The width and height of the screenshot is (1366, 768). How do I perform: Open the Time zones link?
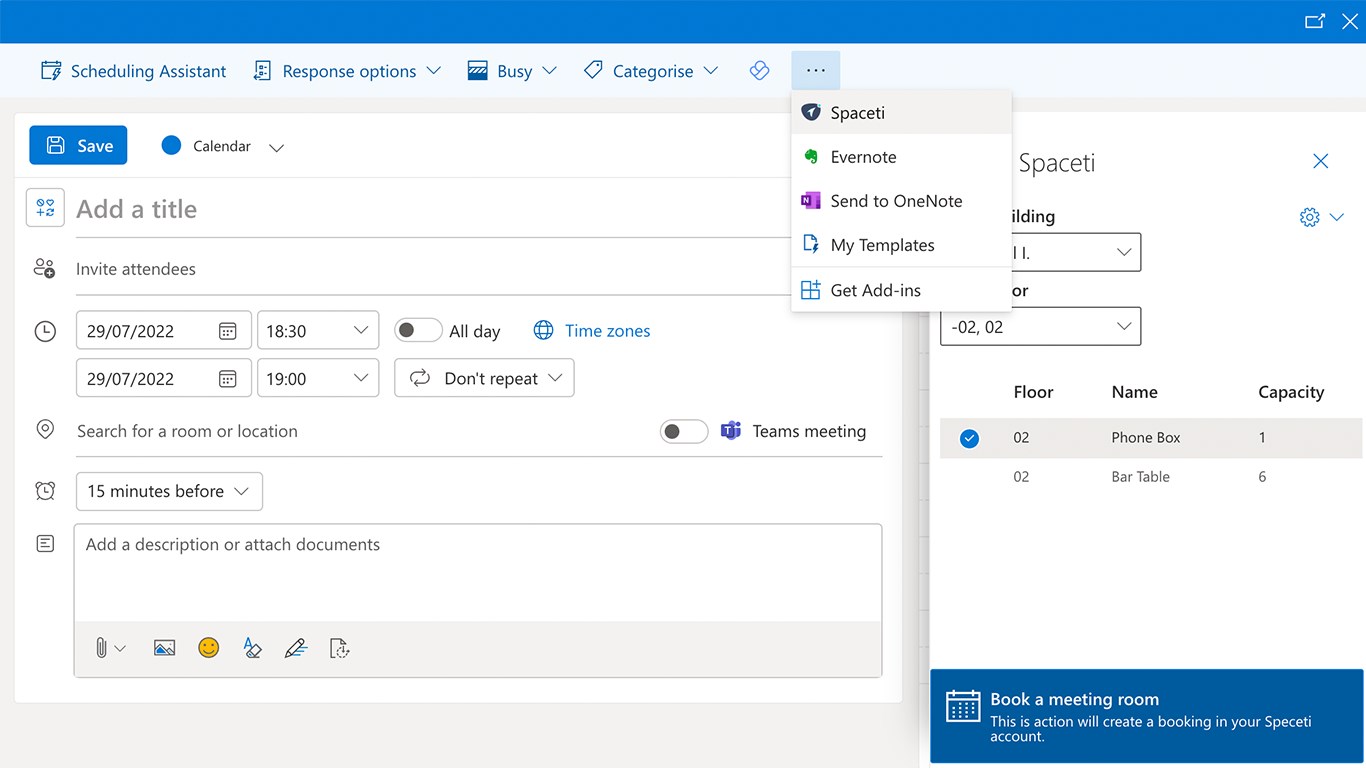pyautogui.click(x=607, y=331)
